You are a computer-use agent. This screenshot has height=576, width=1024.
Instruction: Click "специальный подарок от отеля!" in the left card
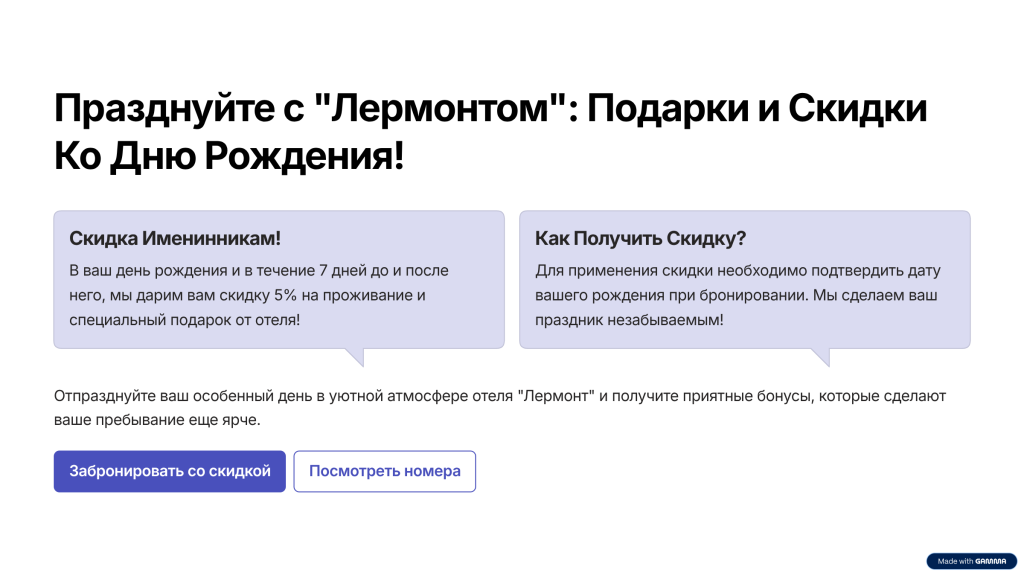coord(184,320)
